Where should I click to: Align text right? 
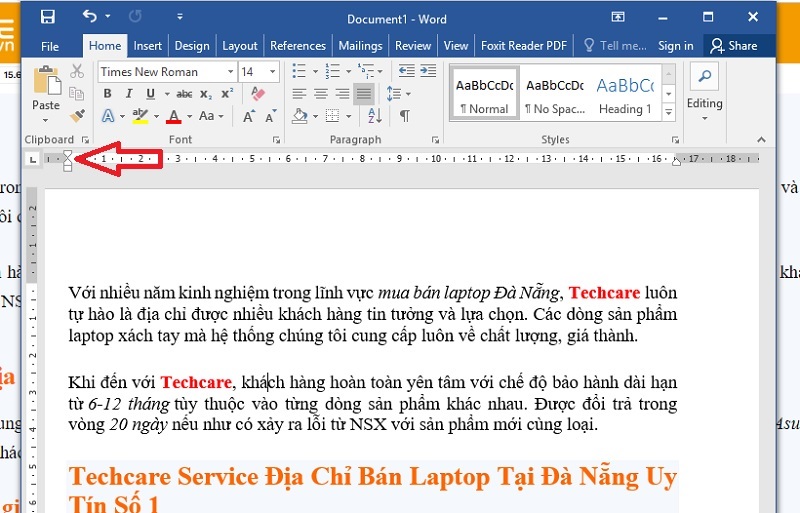[x=342, y=94]
